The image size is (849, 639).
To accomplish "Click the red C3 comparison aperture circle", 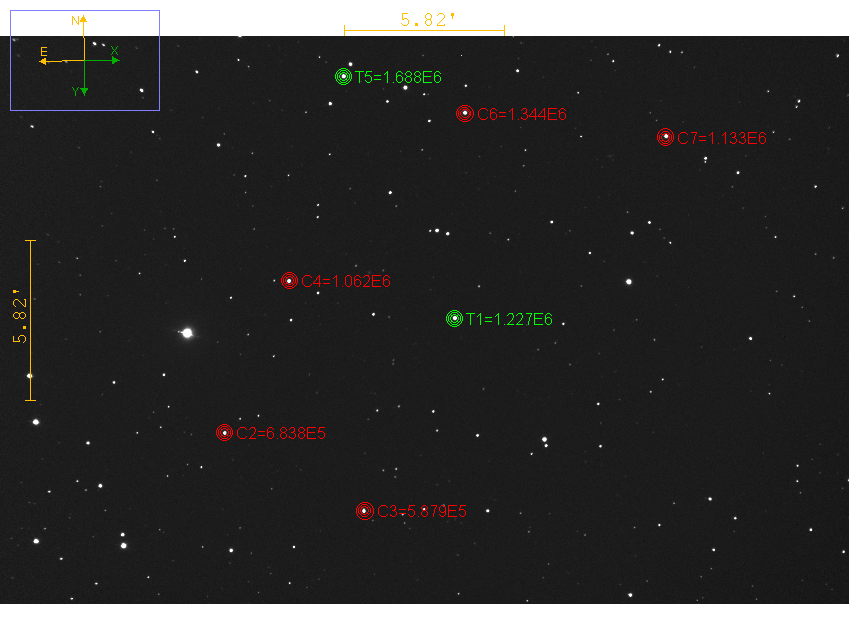I will (x=364, y=511).
